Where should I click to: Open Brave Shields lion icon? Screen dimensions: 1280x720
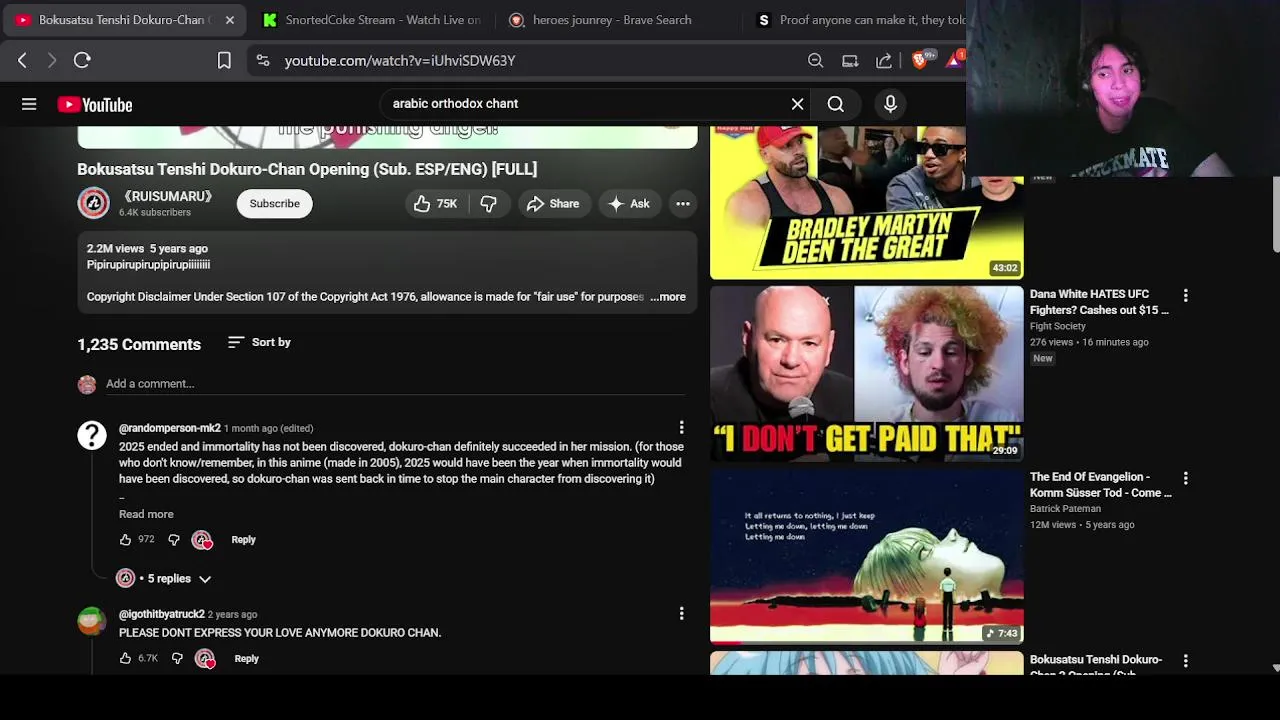pyautogui.click(x=920, y=60)
